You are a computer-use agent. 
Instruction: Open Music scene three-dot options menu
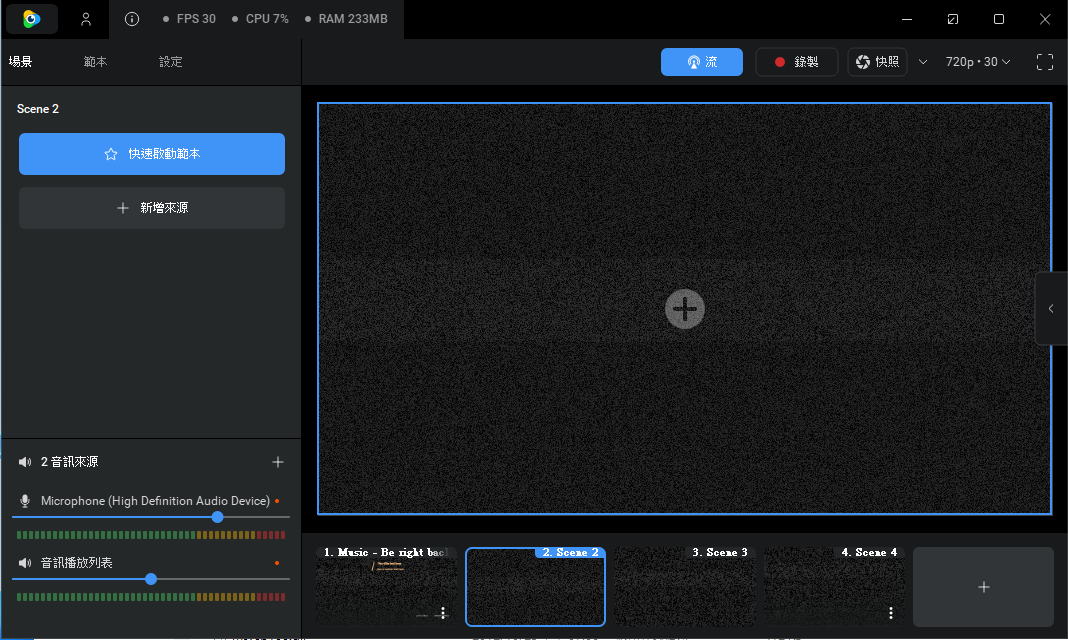point(443,613)
